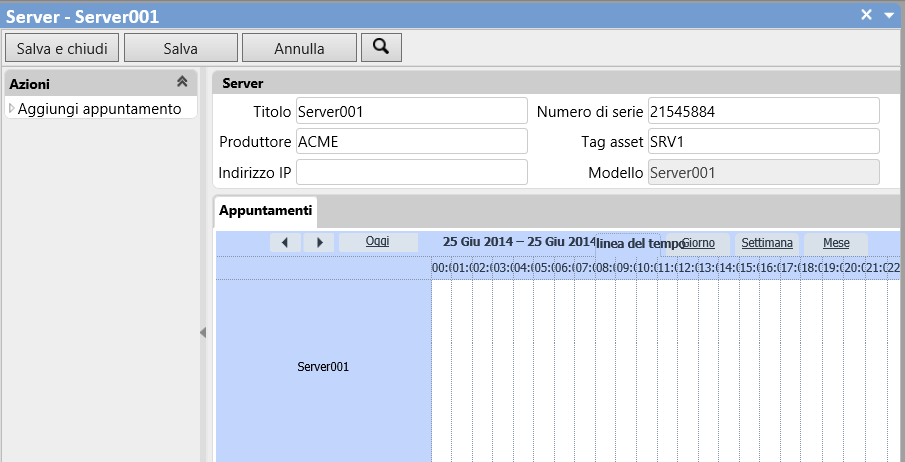Switch to Giorno view
The image size is (905, 462).
point(698,243)
